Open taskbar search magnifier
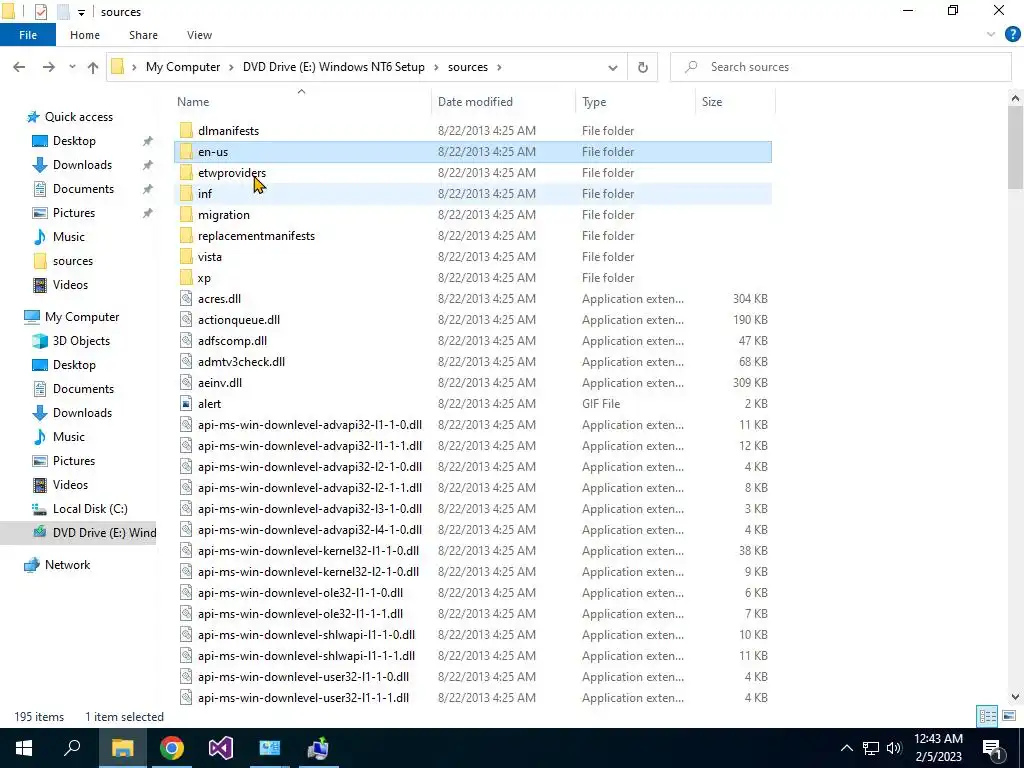Image resolution: width=1024 pixels, height=768 pixels. (72, 748)
